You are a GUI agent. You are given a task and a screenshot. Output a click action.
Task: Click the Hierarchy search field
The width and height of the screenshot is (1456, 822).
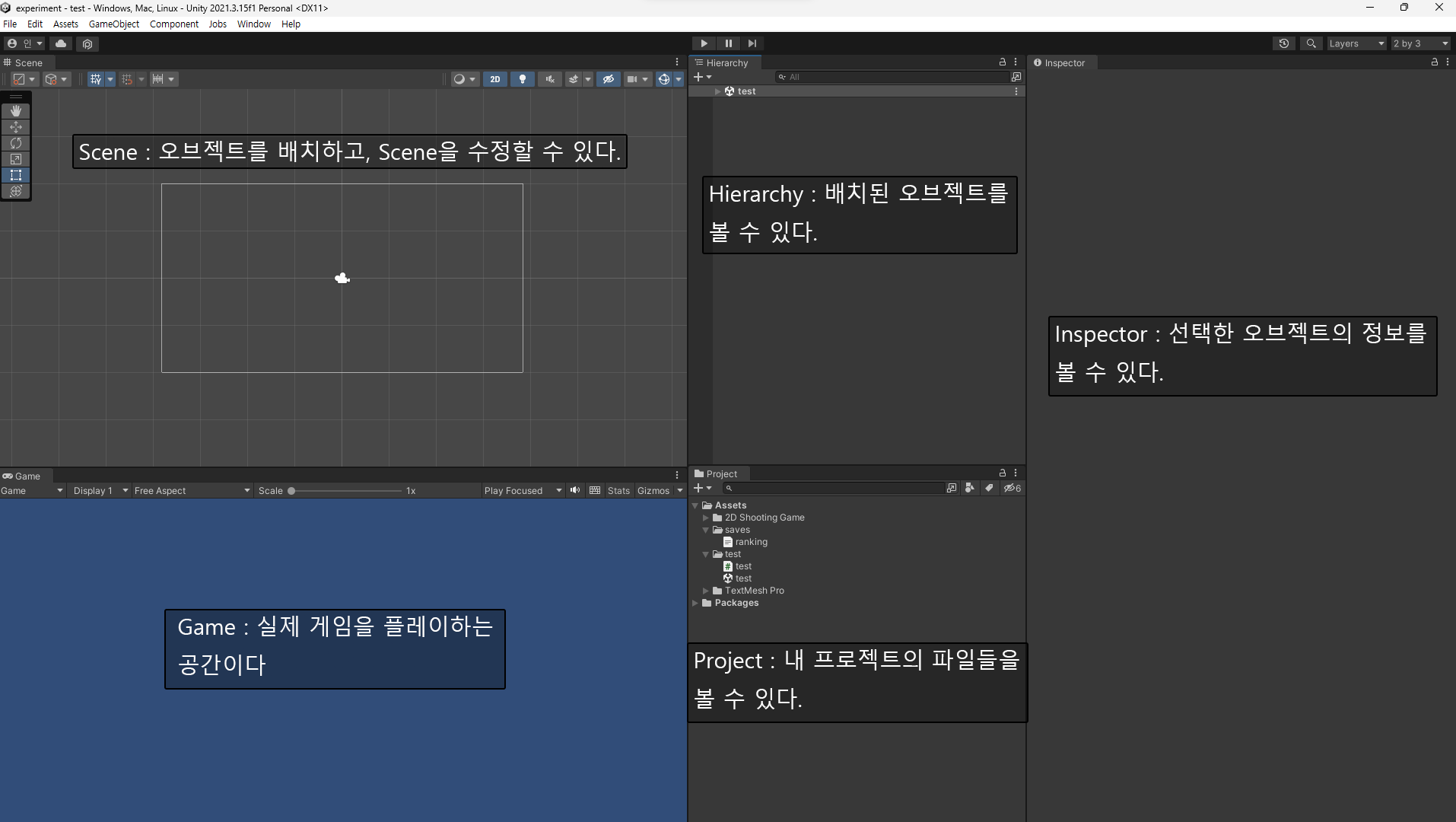click(892, 77)
